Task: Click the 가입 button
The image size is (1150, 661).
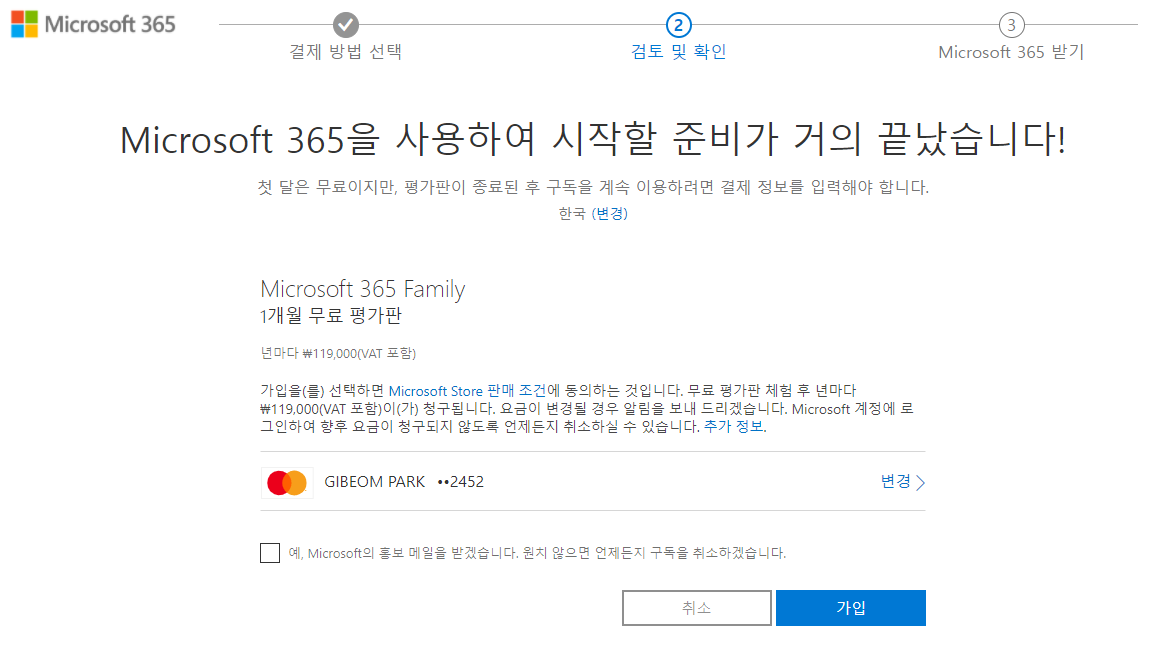Action: [x=851, y=607]
